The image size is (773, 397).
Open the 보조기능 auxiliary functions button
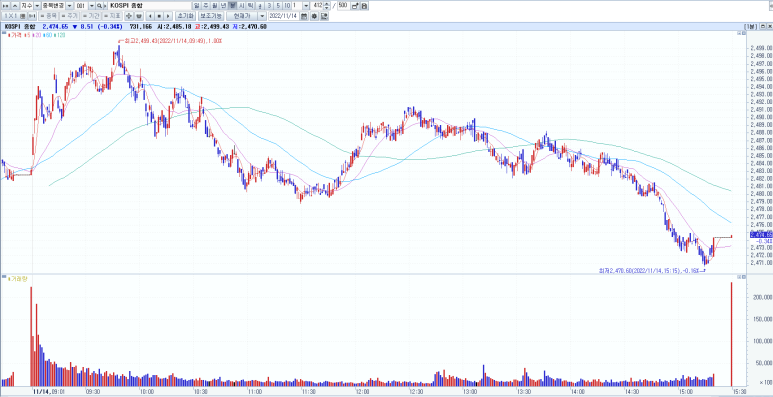(x=211, y=16)
